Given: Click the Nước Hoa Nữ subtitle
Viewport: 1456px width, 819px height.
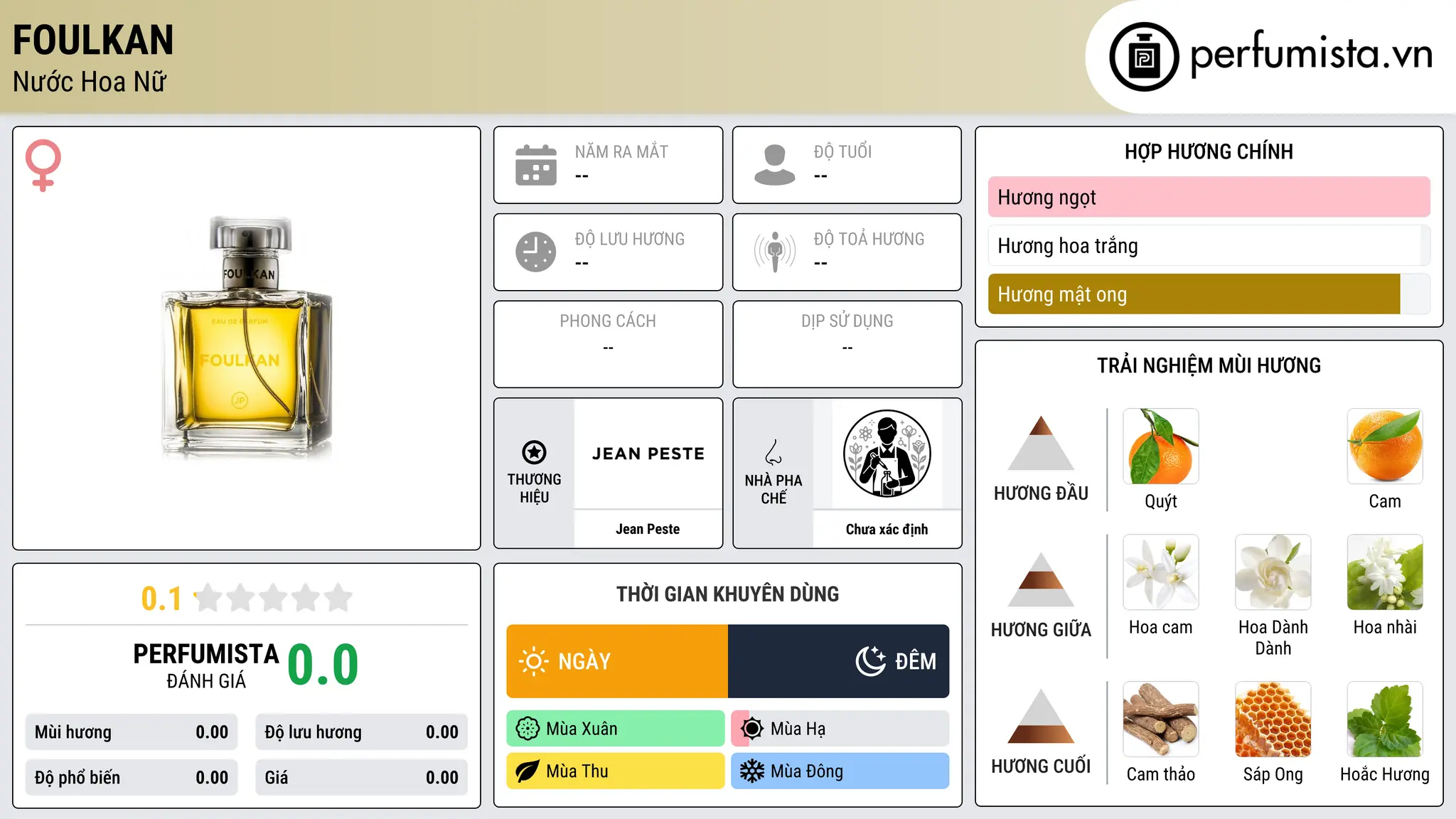Looking at the screenshot, I should click(90, 82).
